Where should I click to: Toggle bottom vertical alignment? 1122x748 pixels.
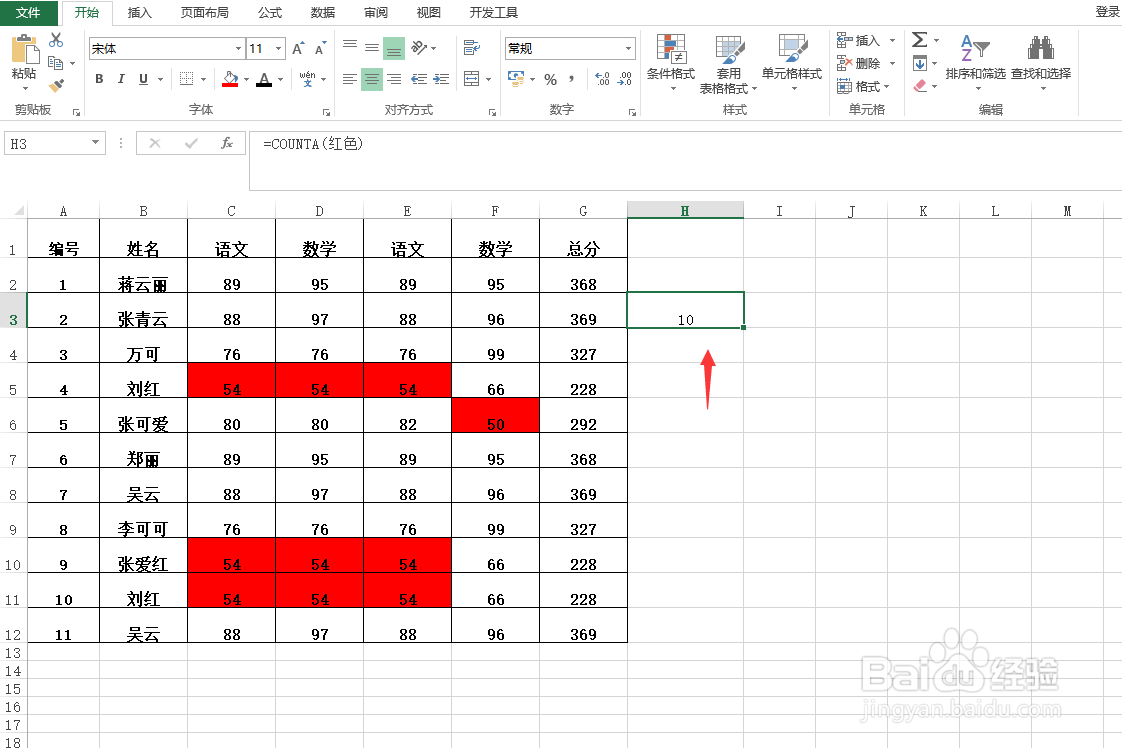click(394, 48)
